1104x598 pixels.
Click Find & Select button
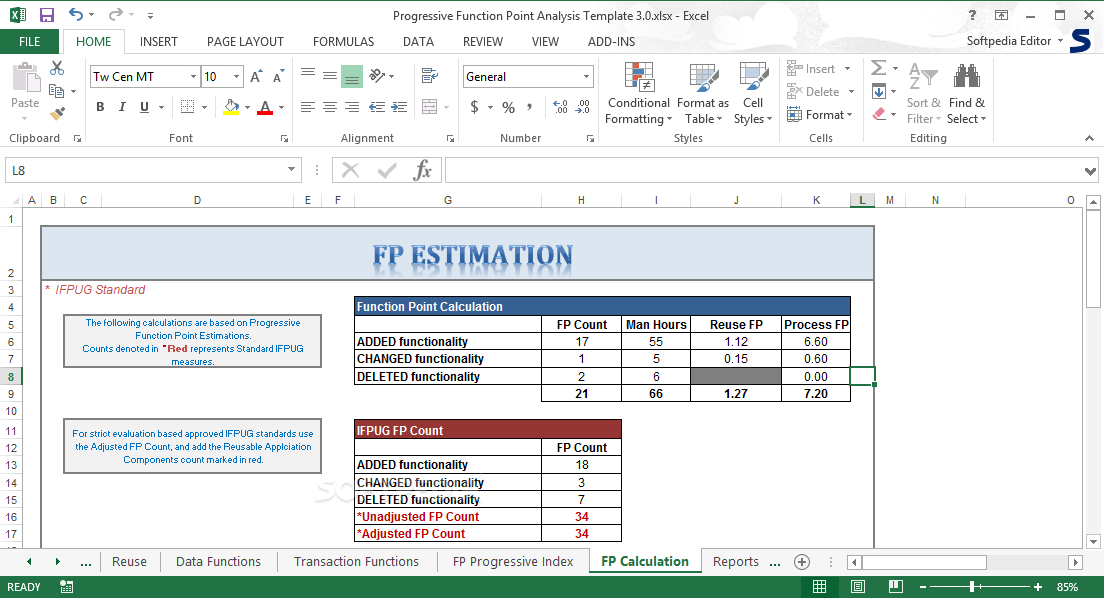tap(966, 94)
